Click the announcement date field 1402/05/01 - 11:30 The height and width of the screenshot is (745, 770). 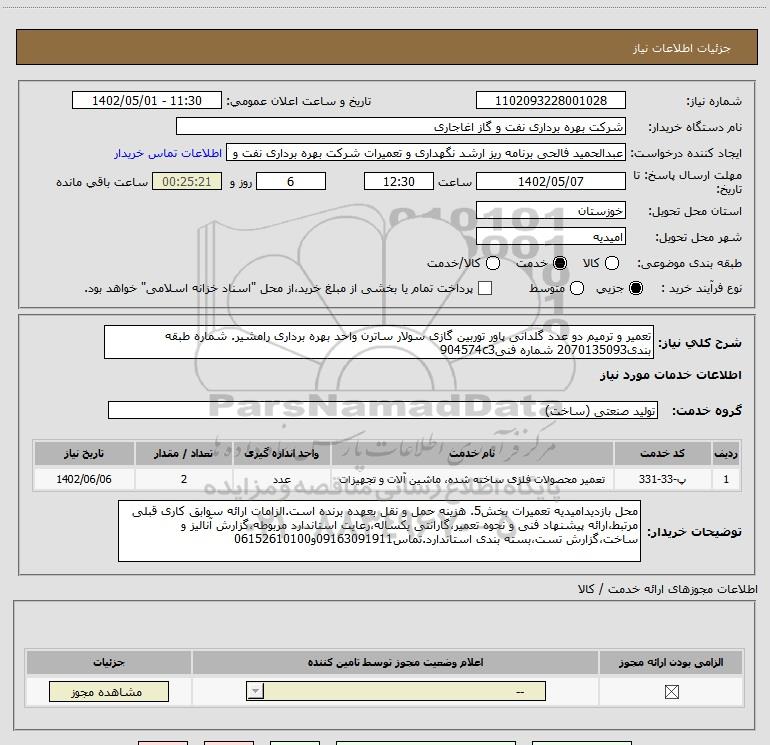point(147,101)
